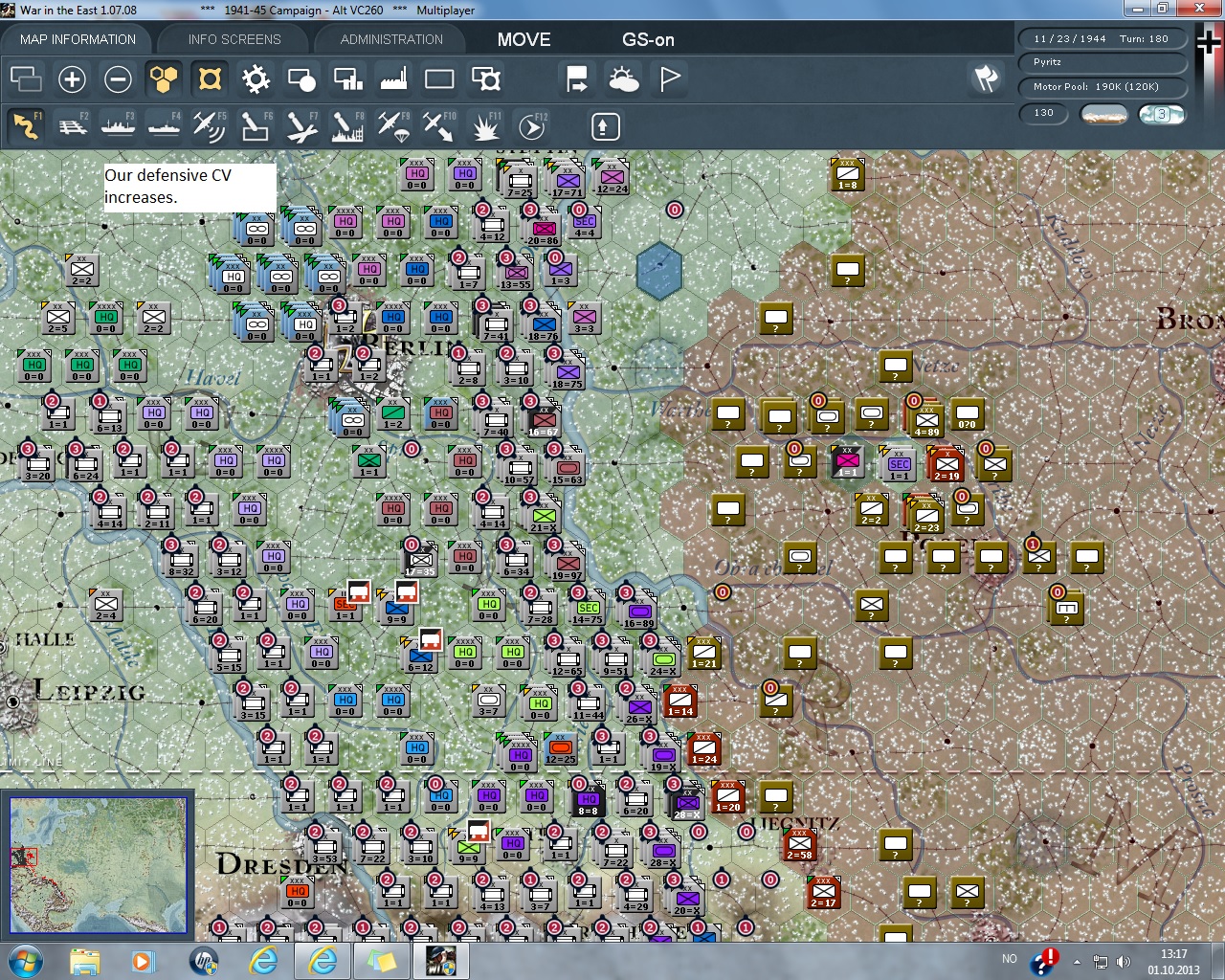The width and height of the screenshot is (1225, 980).
Task: Select F4 amphibious transport mode
Action: pyautogui.click(x=164, y=126)
